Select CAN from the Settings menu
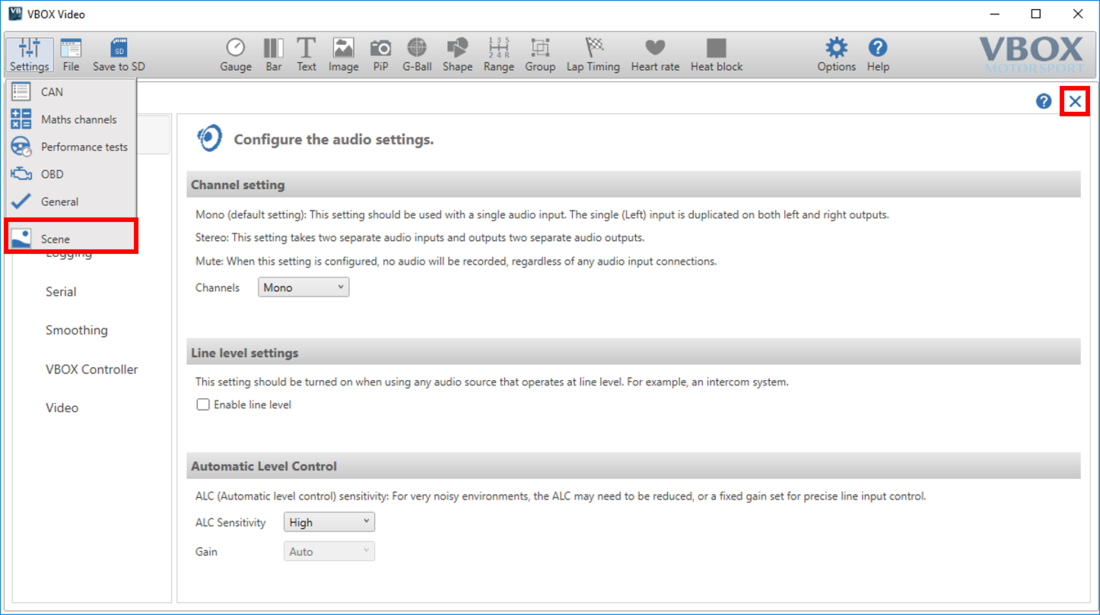Viewport: 1100px width, 615px height. (x=71, y=92)
